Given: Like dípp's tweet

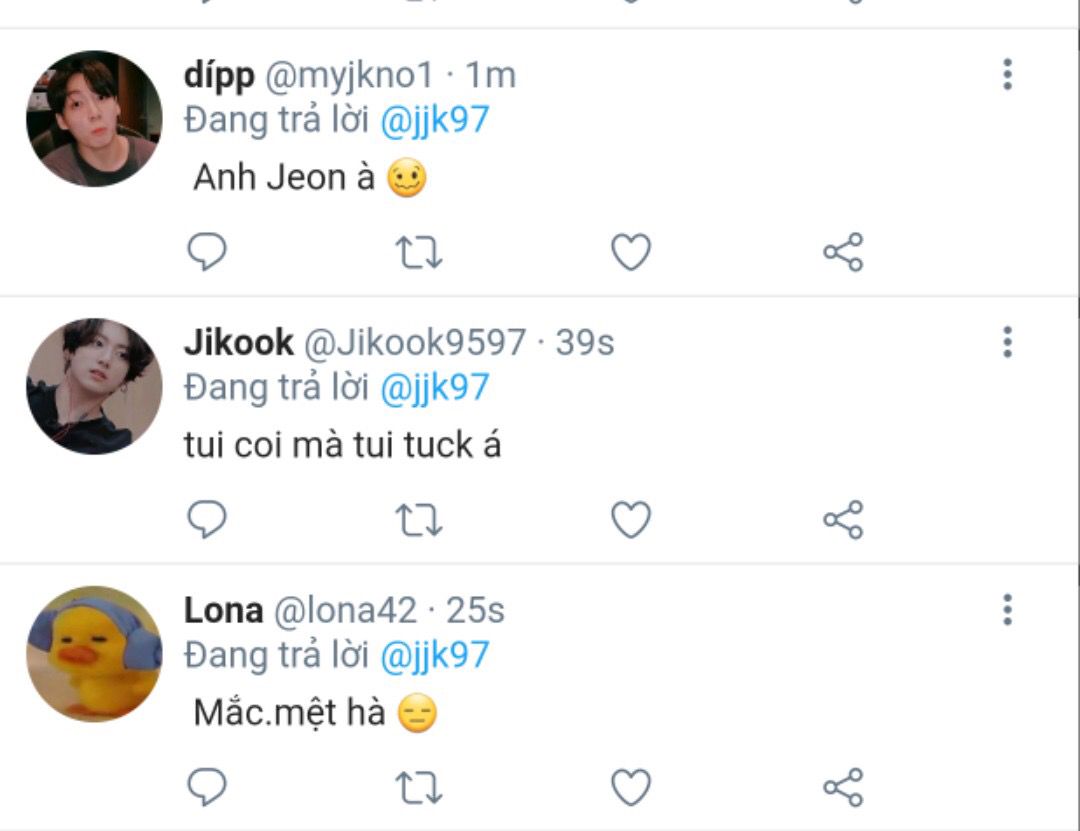Looking at the screenshot, I should 631,252.
